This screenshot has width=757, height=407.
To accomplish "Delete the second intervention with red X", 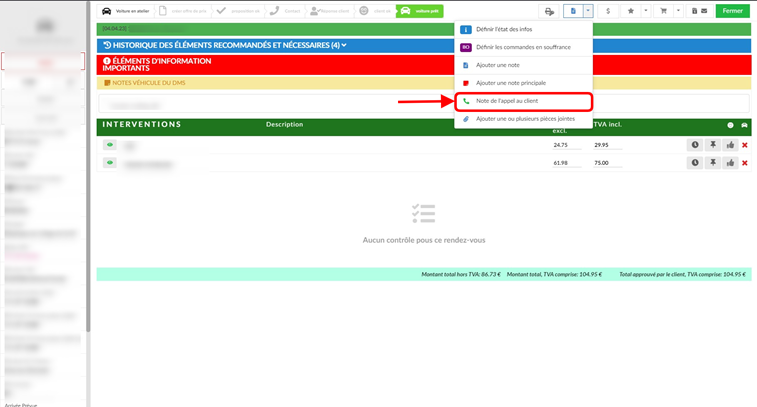I will 744,163.
